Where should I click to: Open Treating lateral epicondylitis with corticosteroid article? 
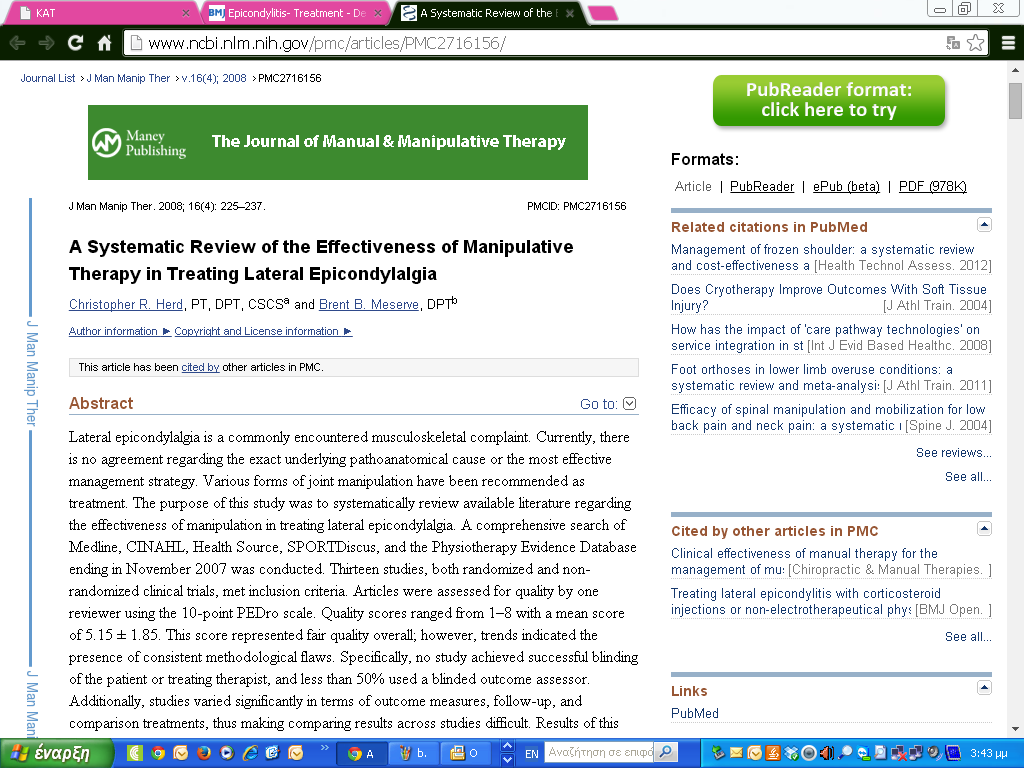pyautogui.click(x=806, y=601)
